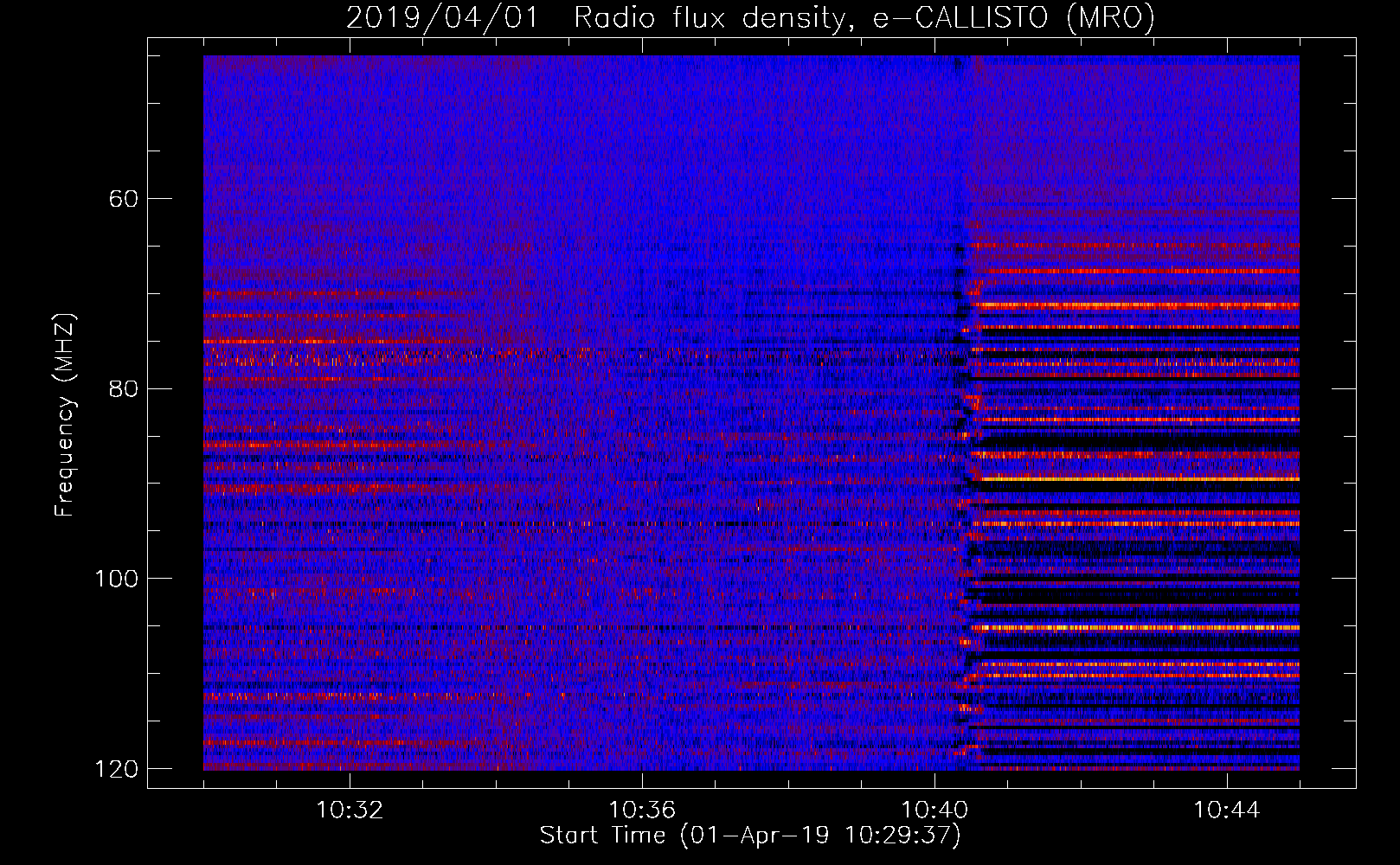1400x865 pixels.
Task: Click the 60 frequency tick label
Action: point(124,199)
